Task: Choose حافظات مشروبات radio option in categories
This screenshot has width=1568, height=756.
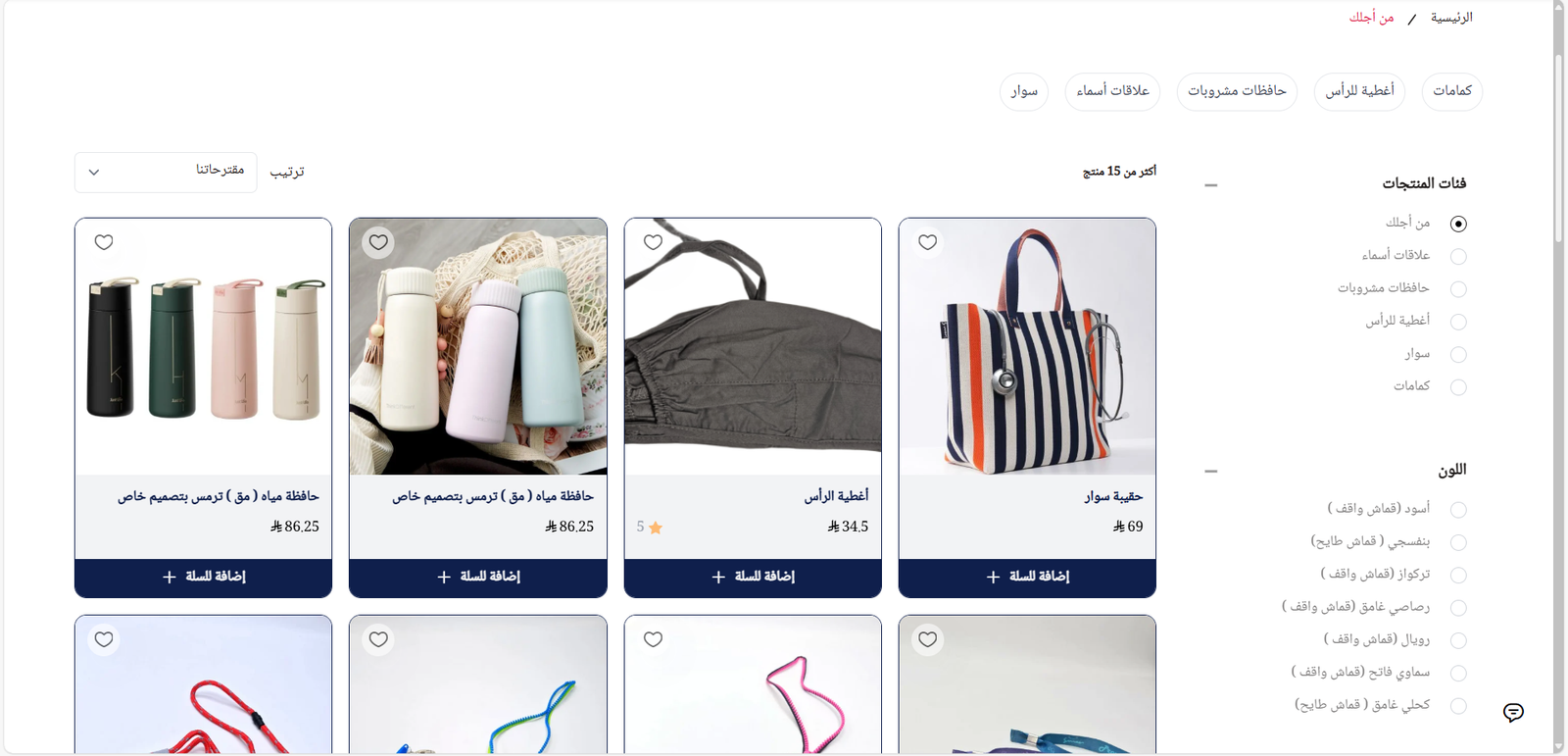Action: click(x=1458, y=289)
